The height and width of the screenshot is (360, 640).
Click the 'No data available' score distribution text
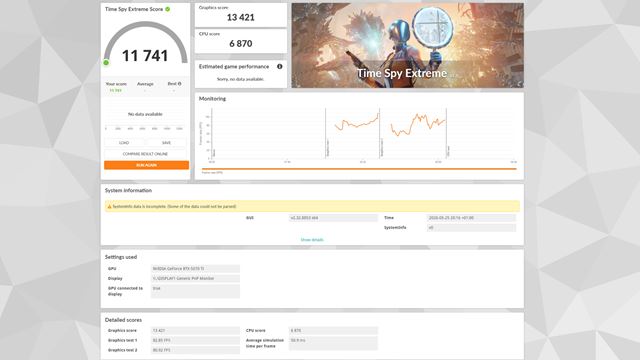[145, 114]
